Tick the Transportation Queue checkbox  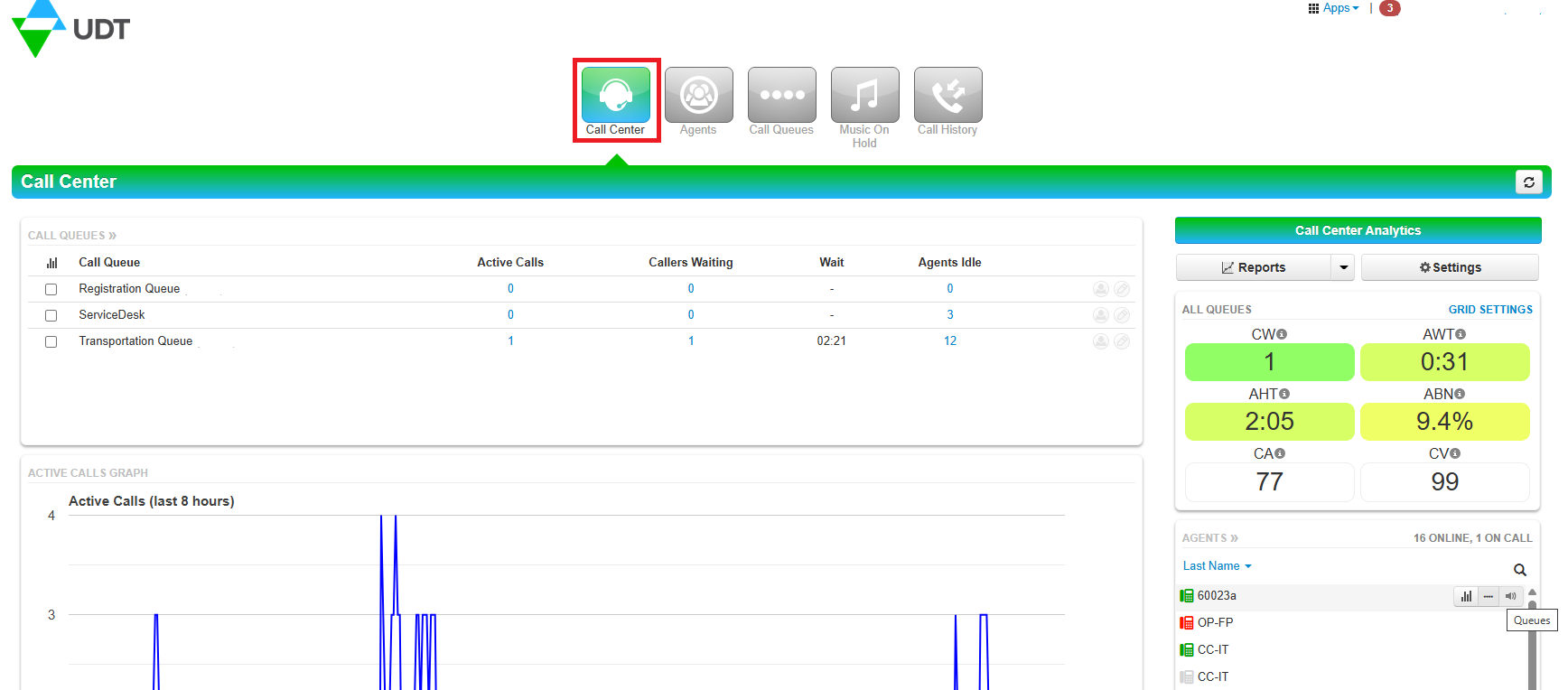pyautogui.click(x=51, y=342)
